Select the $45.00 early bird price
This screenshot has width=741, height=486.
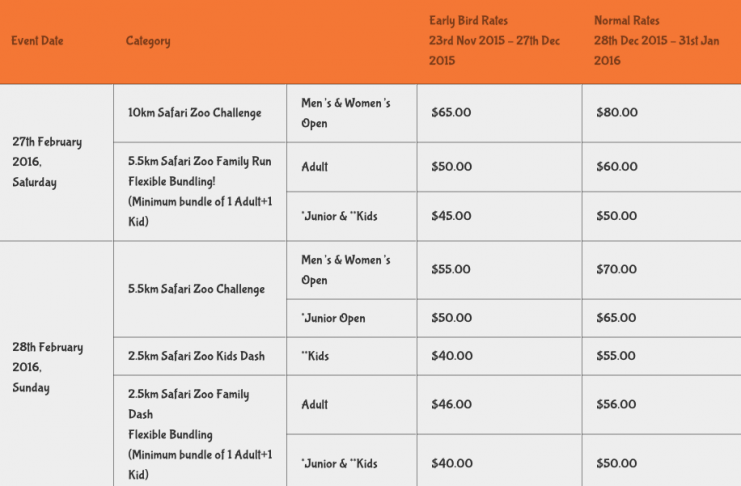point(451,216)
